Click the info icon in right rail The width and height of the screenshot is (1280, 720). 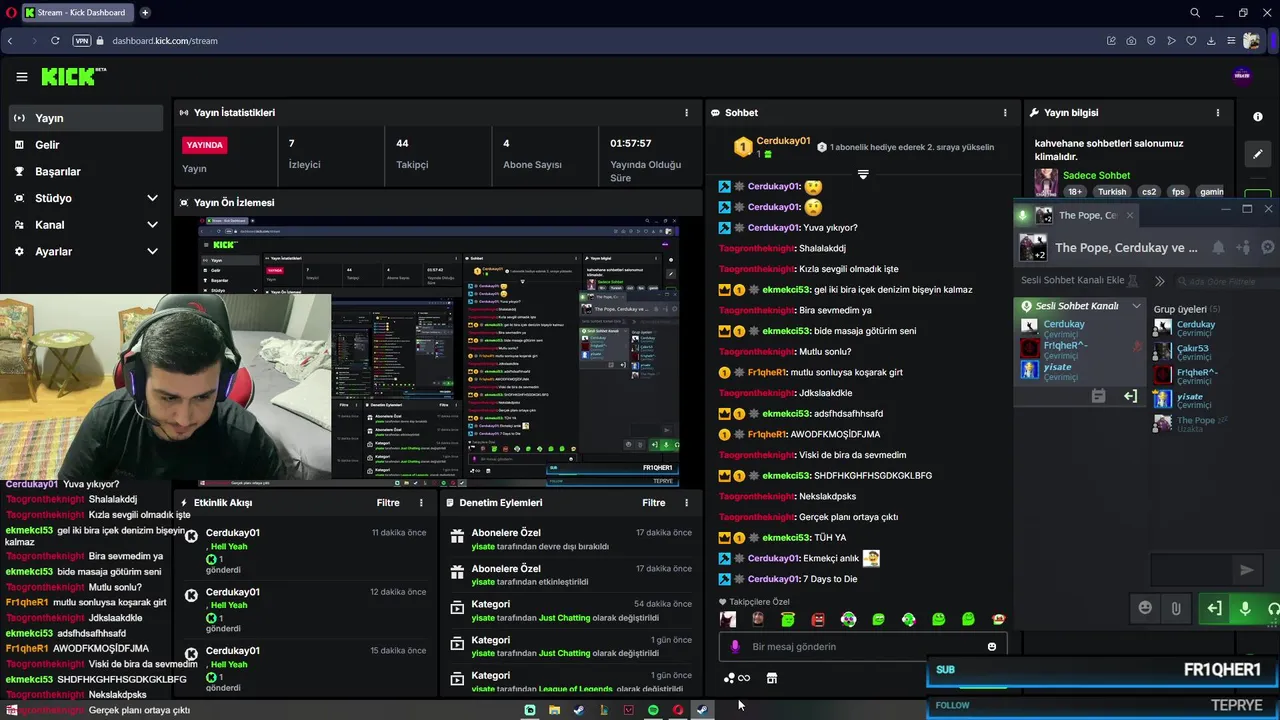1258,117
